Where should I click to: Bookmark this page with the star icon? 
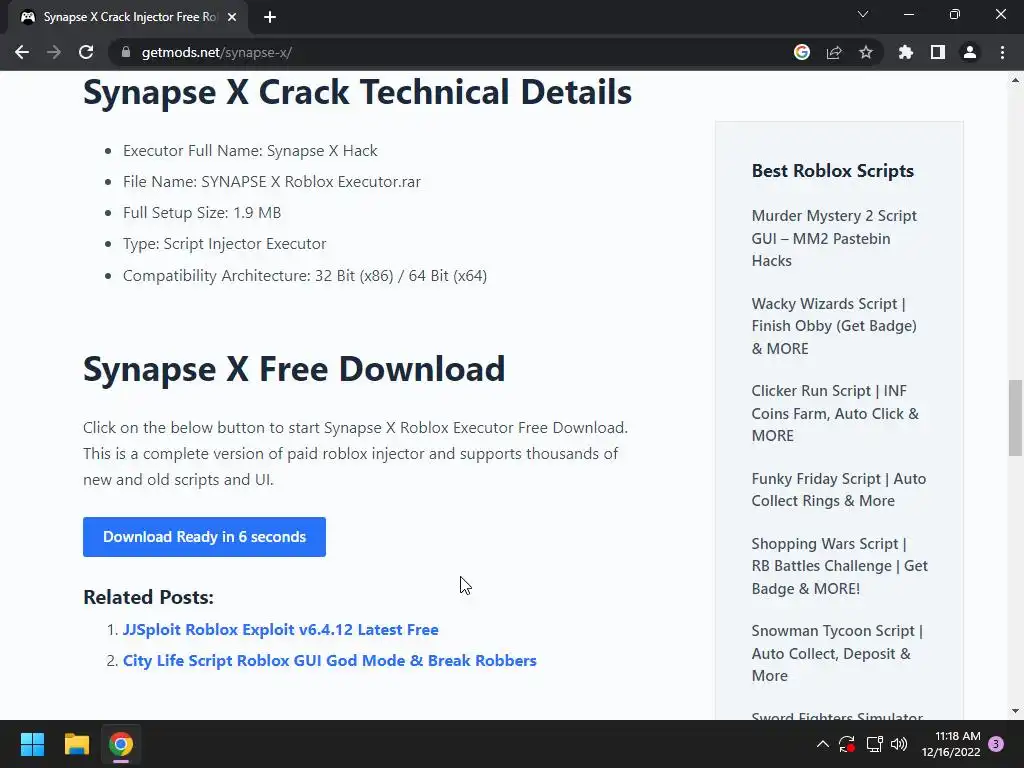tap(866, 52)
